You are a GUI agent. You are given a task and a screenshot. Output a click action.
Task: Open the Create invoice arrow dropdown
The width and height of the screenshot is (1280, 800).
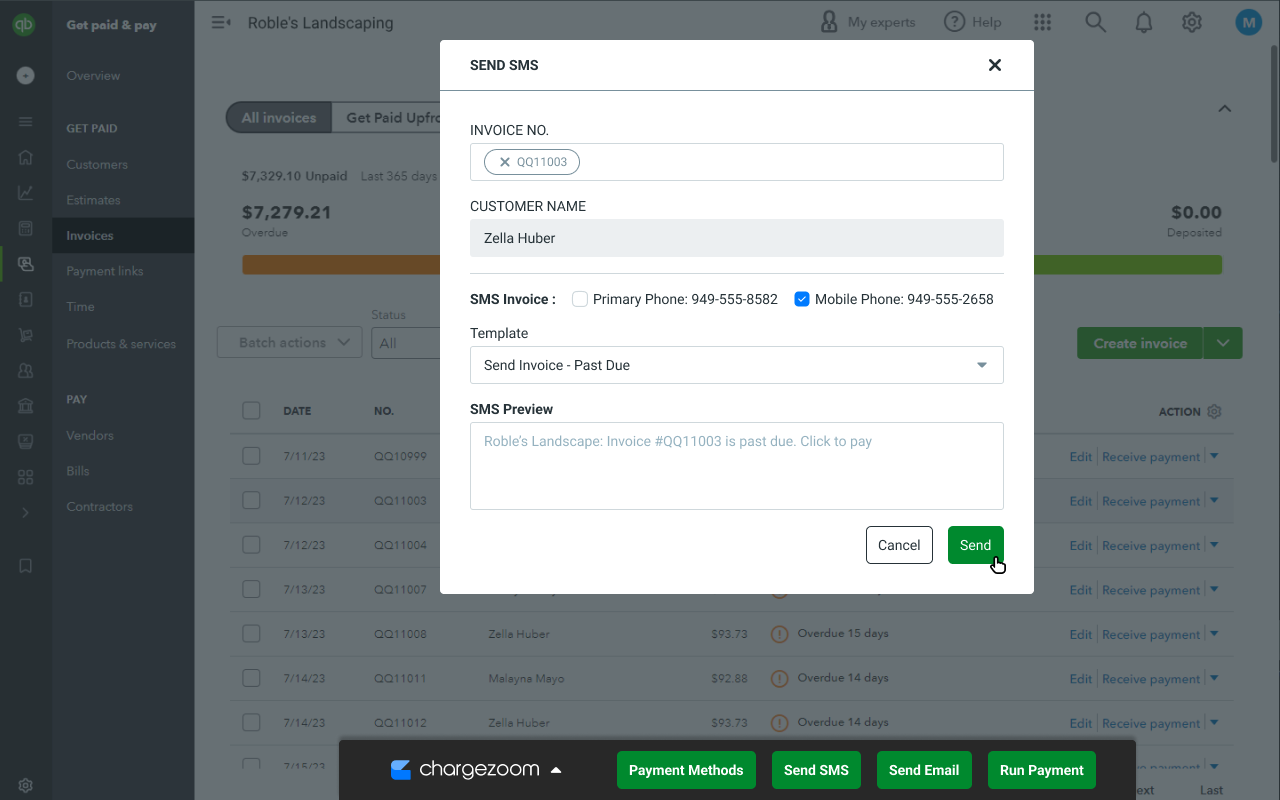[1223, 343]
